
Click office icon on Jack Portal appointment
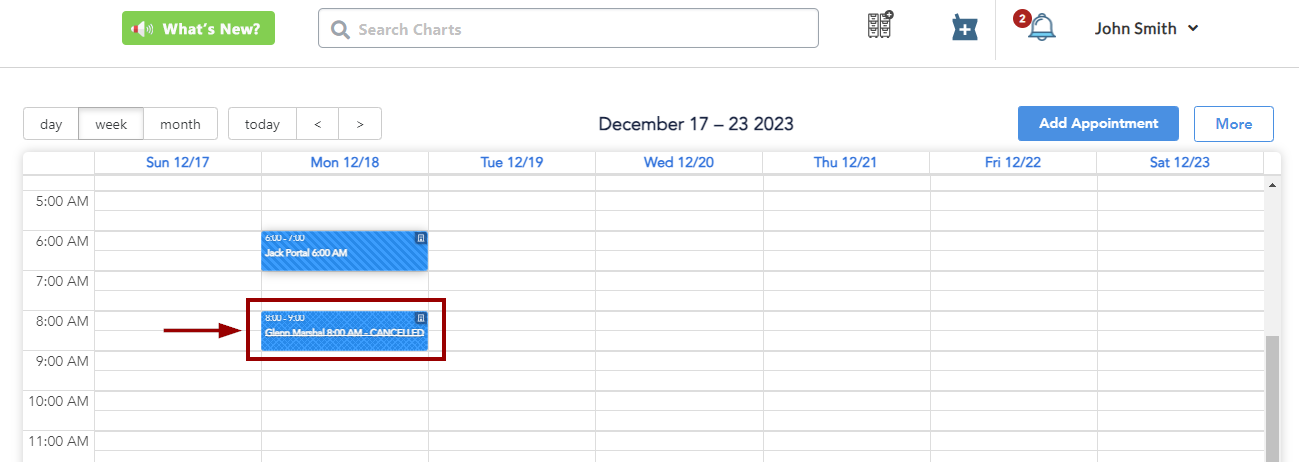pos(421,238)
